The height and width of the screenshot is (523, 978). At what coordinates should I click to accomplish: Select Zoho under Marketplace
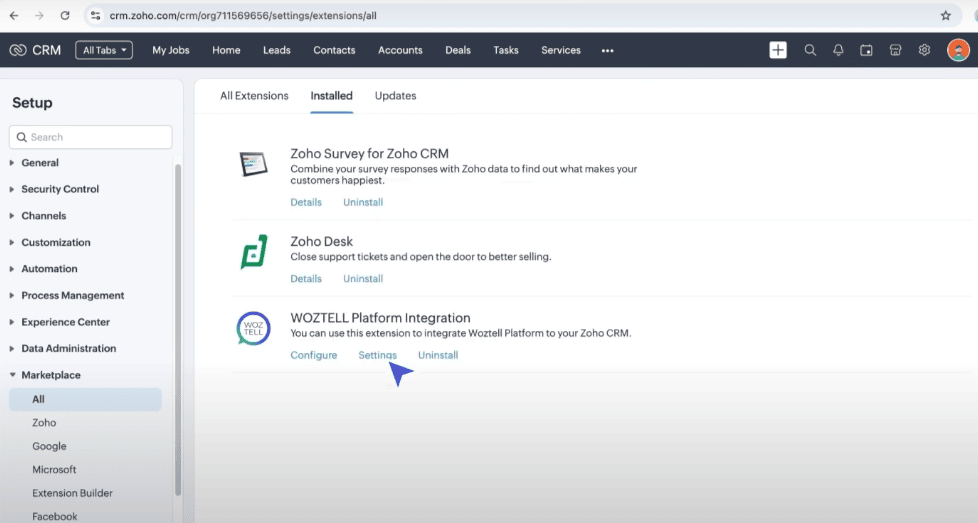point(44,423)
